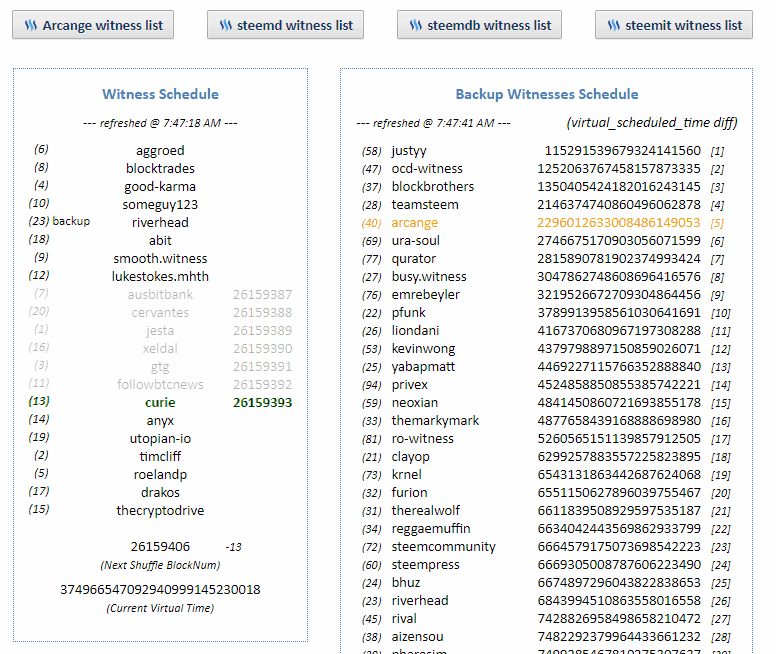Click witness name roelandp
776x654 pixels.
[x=160, y=475]
